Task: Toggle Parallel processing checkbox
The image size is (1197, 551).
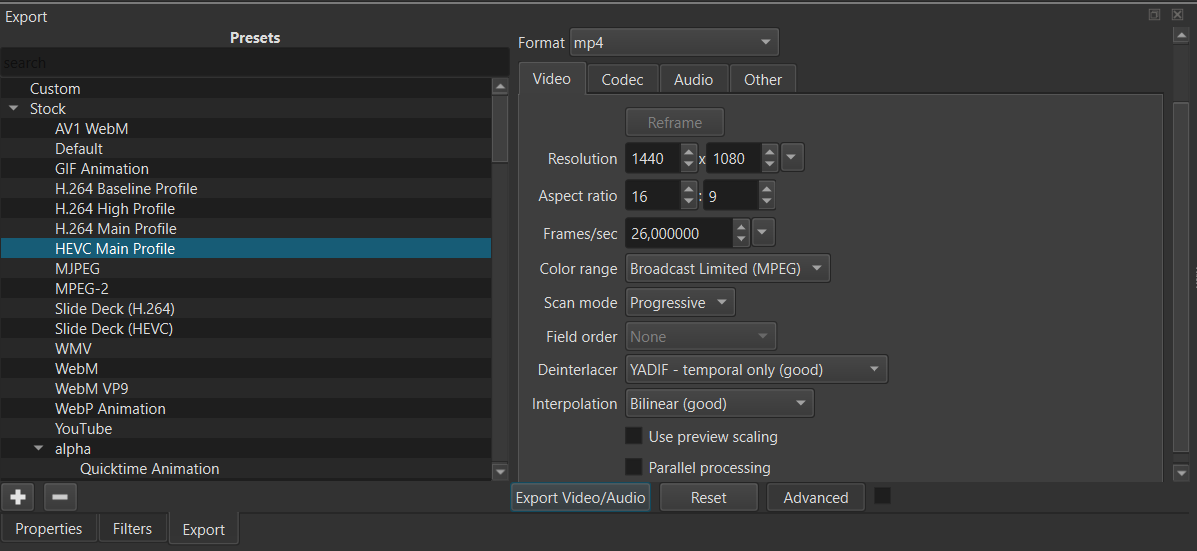Action: coord(633,467)
